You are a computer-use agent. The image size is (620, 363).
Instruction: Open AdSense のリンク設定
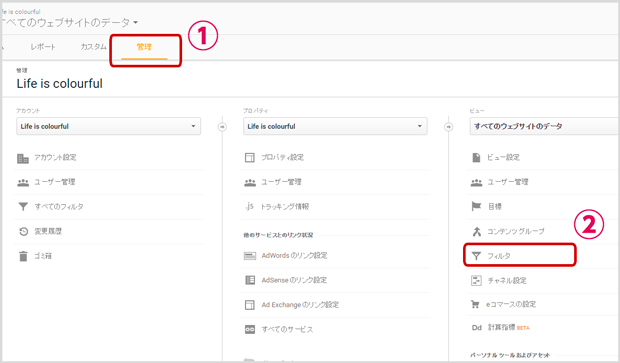tap(294, 280)
